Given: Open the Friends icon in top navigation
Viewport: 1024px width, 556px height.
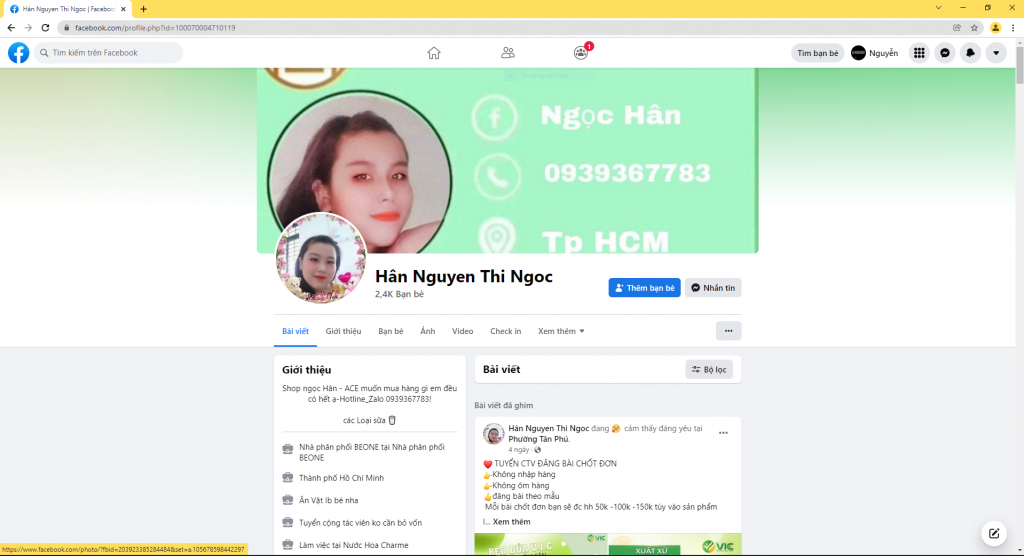Looking at the screenshot, I should pyautogui.click(x=507, y=53).
